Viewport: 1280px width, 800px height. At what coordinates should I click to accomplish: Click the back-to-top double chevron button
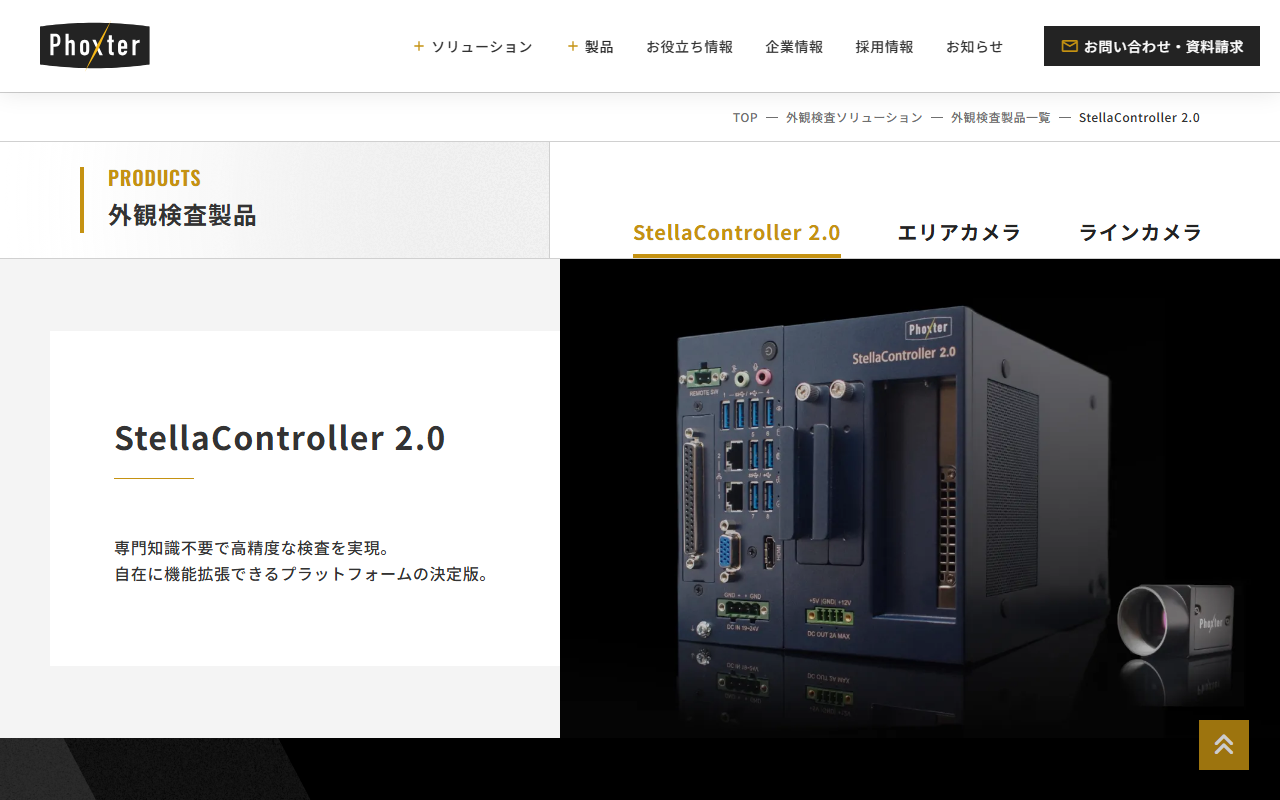point(1224,745)
